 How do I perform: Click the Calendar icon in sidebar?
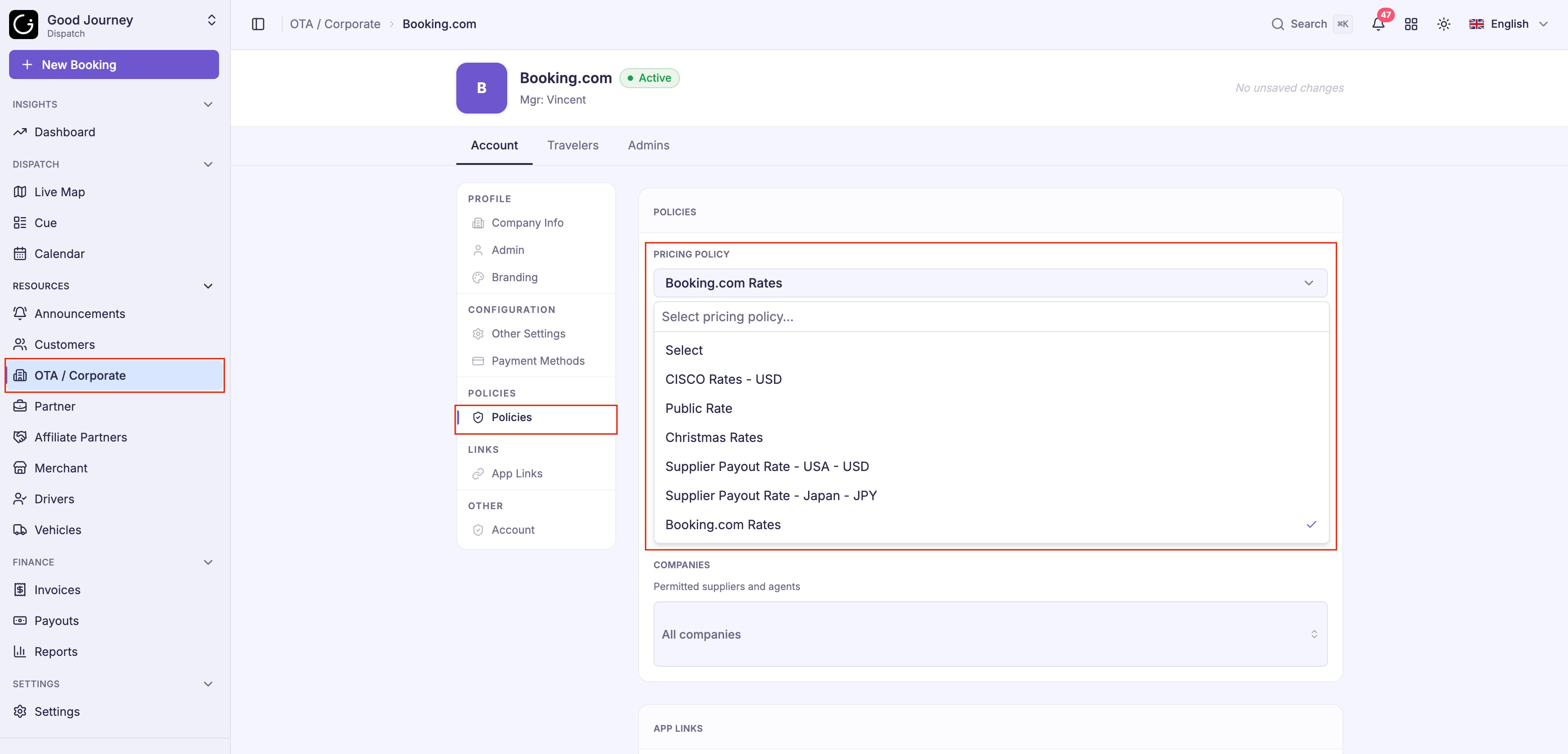click(x=20, y=254)
